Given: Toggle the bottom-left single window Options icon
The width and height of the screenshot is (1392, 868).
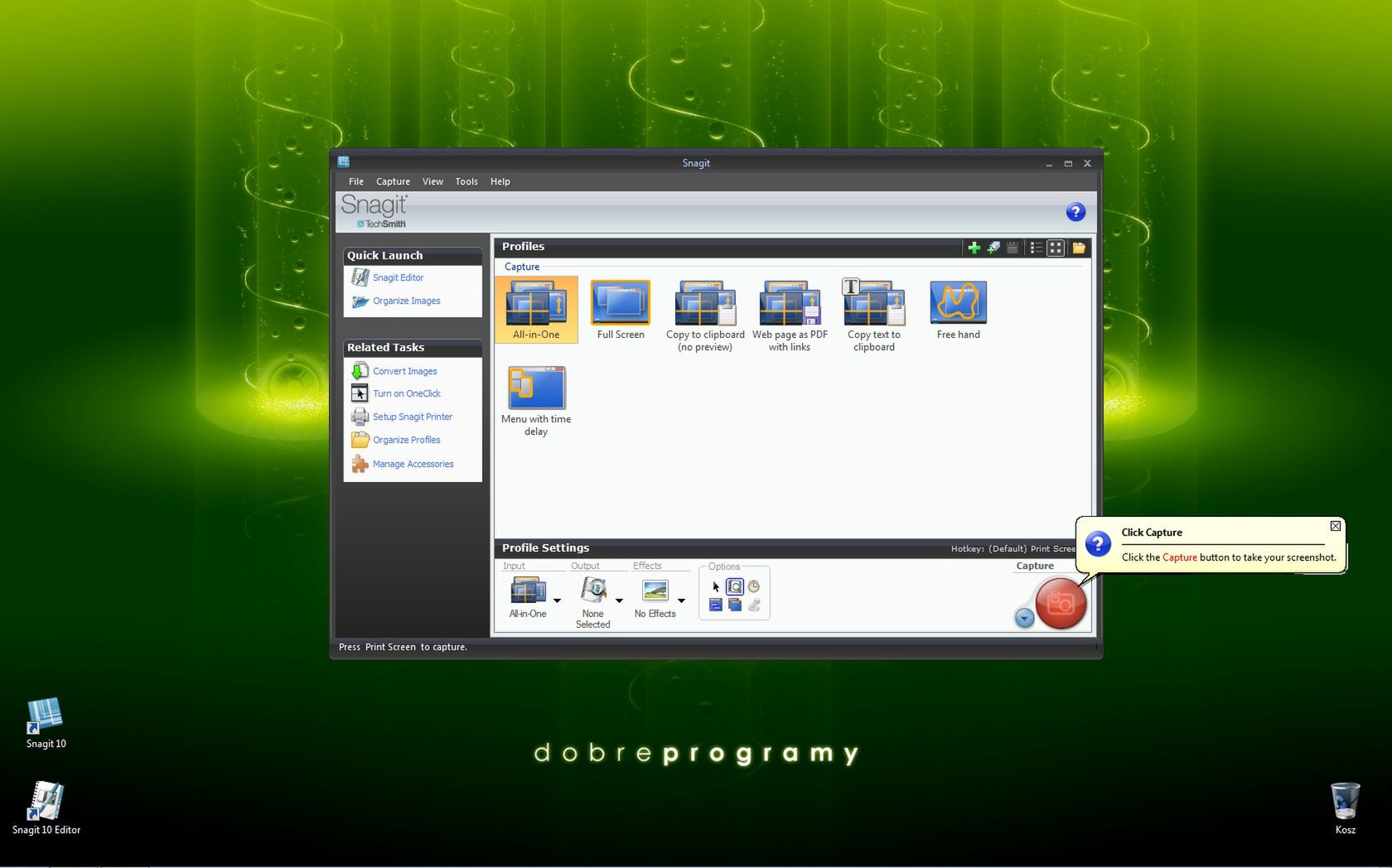Looking at the screenshot, I should tap(716, 605).
